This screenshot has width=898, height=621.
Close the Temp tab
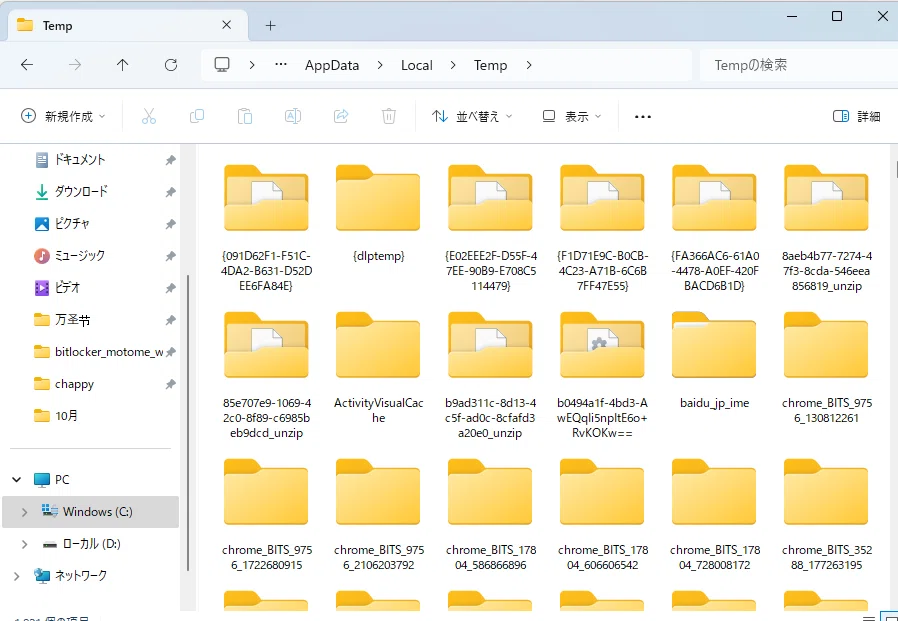[227, 25]
